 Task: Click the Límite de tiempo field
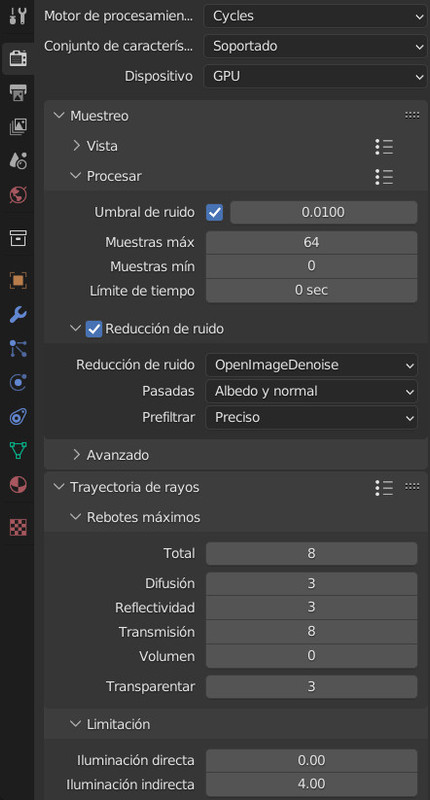coord(312,290)
